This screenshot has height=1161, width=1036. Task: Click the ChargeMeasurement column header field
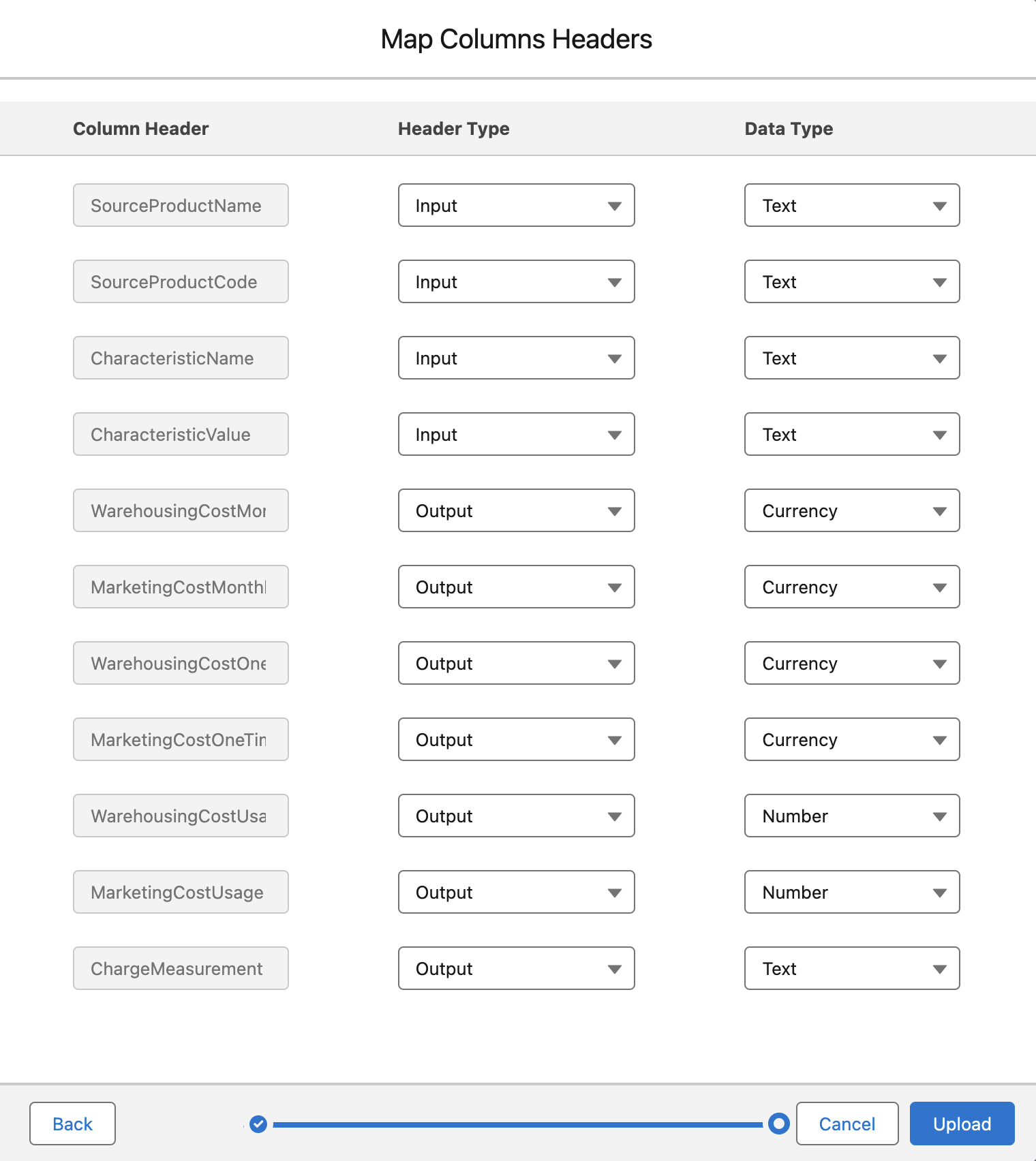(x=181, y=968)
